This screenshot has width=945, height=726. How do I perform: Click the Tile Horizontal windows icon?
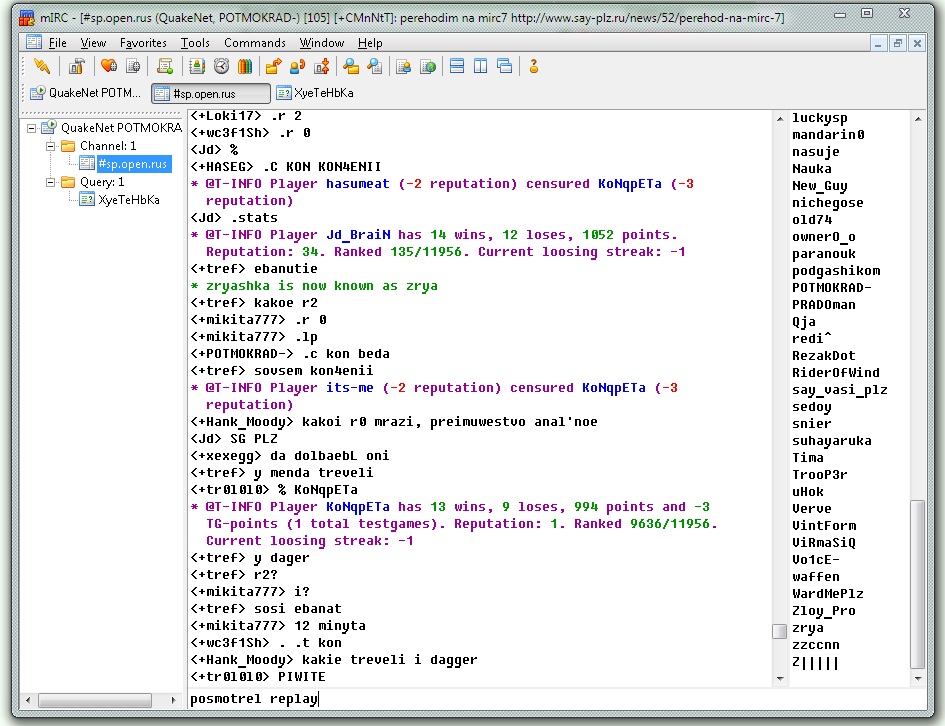(x=457, y=67)
